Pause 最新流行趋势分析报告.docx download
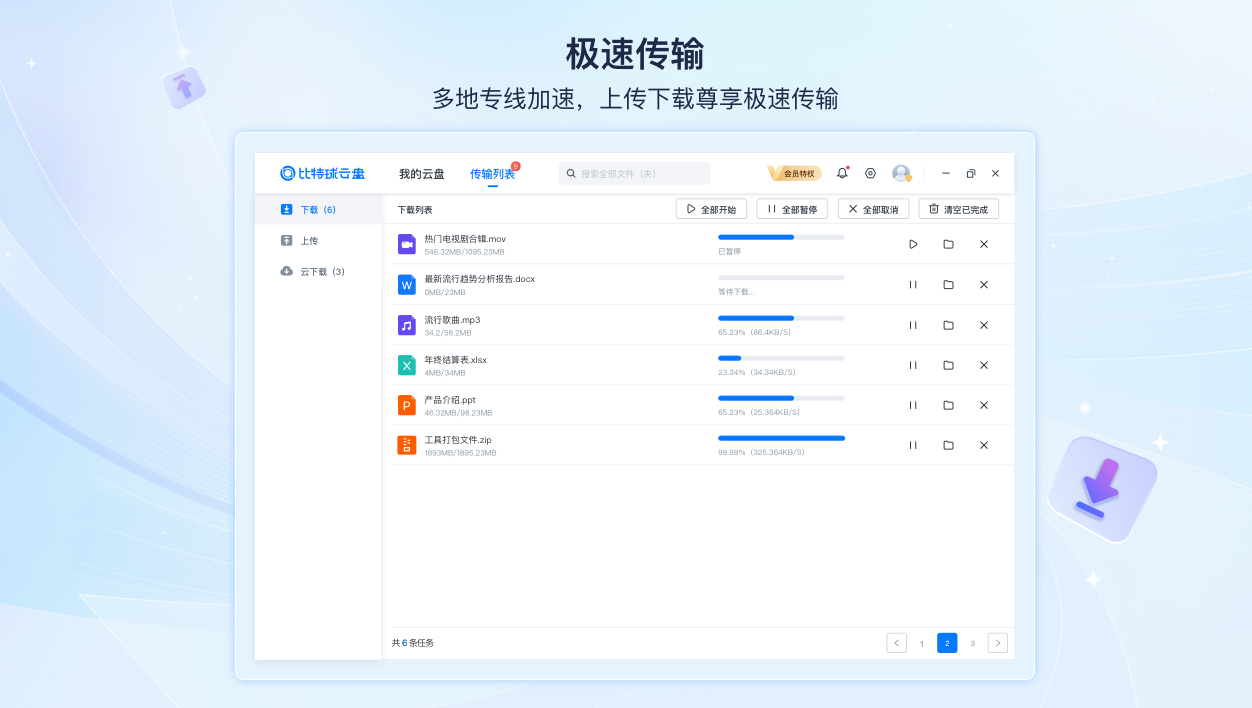 913,285
